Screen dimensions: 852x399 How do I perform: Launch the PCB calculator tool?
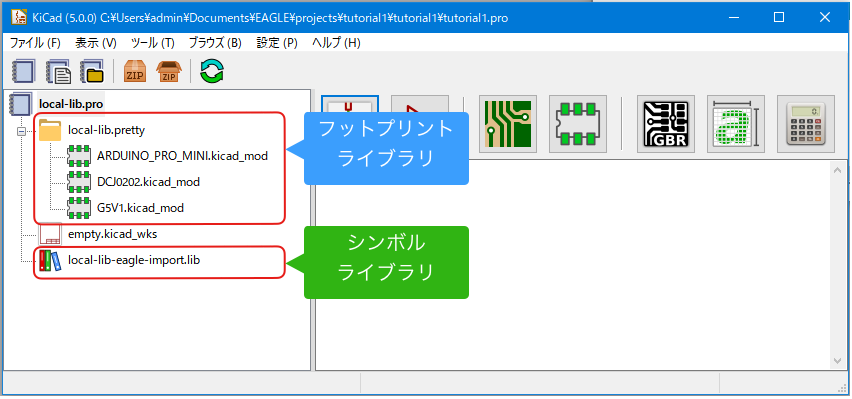[806, 124]
